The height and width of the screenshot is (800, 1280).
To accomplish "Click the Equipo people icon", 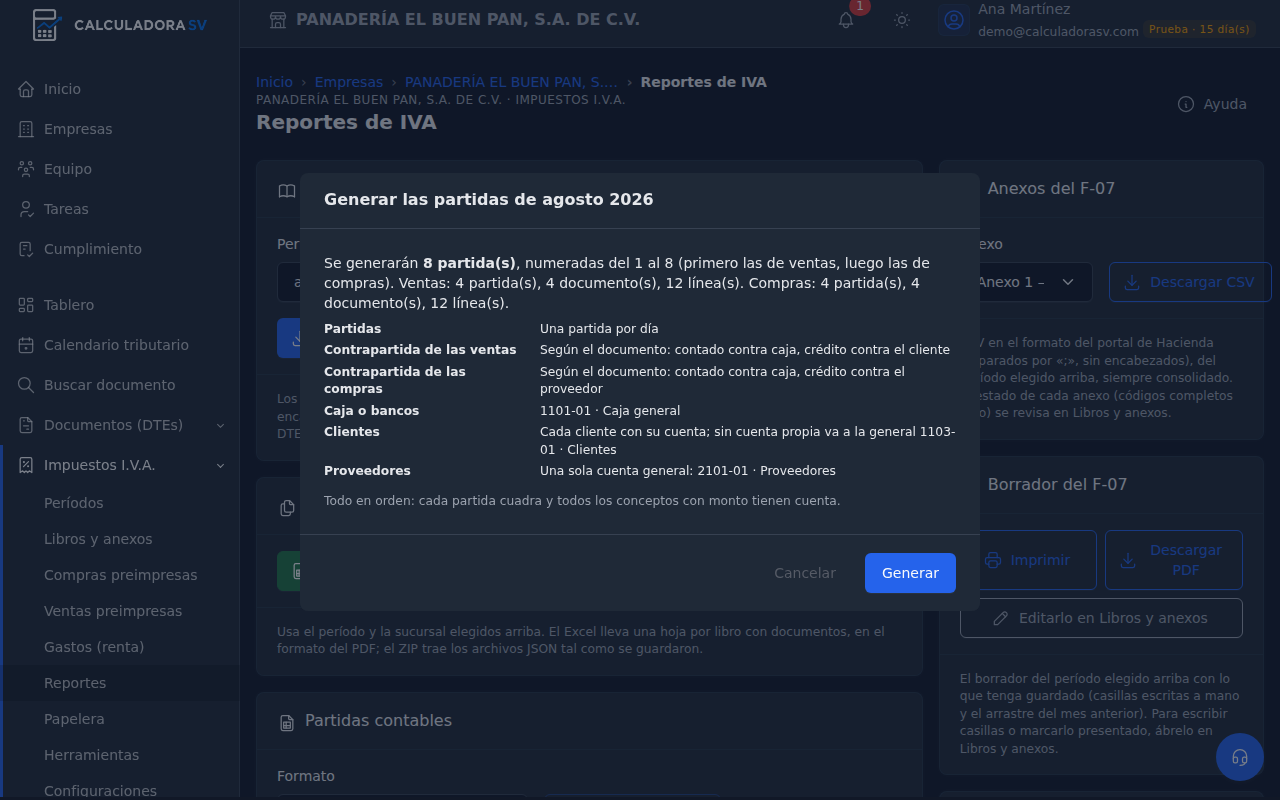I will point(26,169).
